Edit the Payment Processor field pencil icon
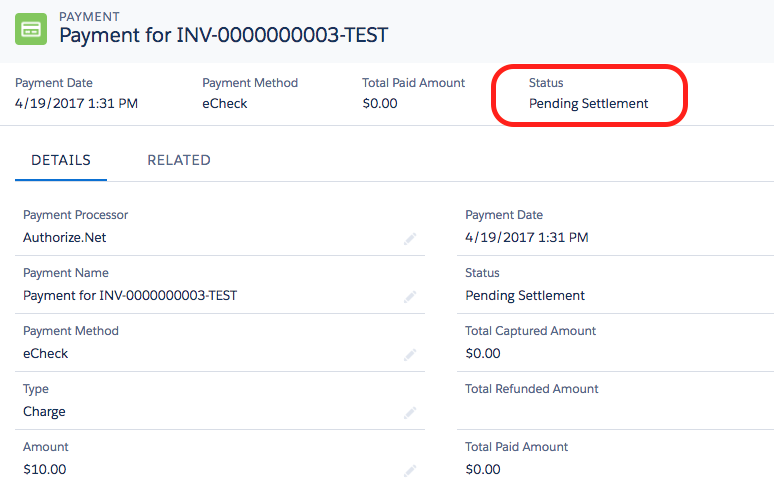Viewport: 774px width, 489px height. [409, 239]
